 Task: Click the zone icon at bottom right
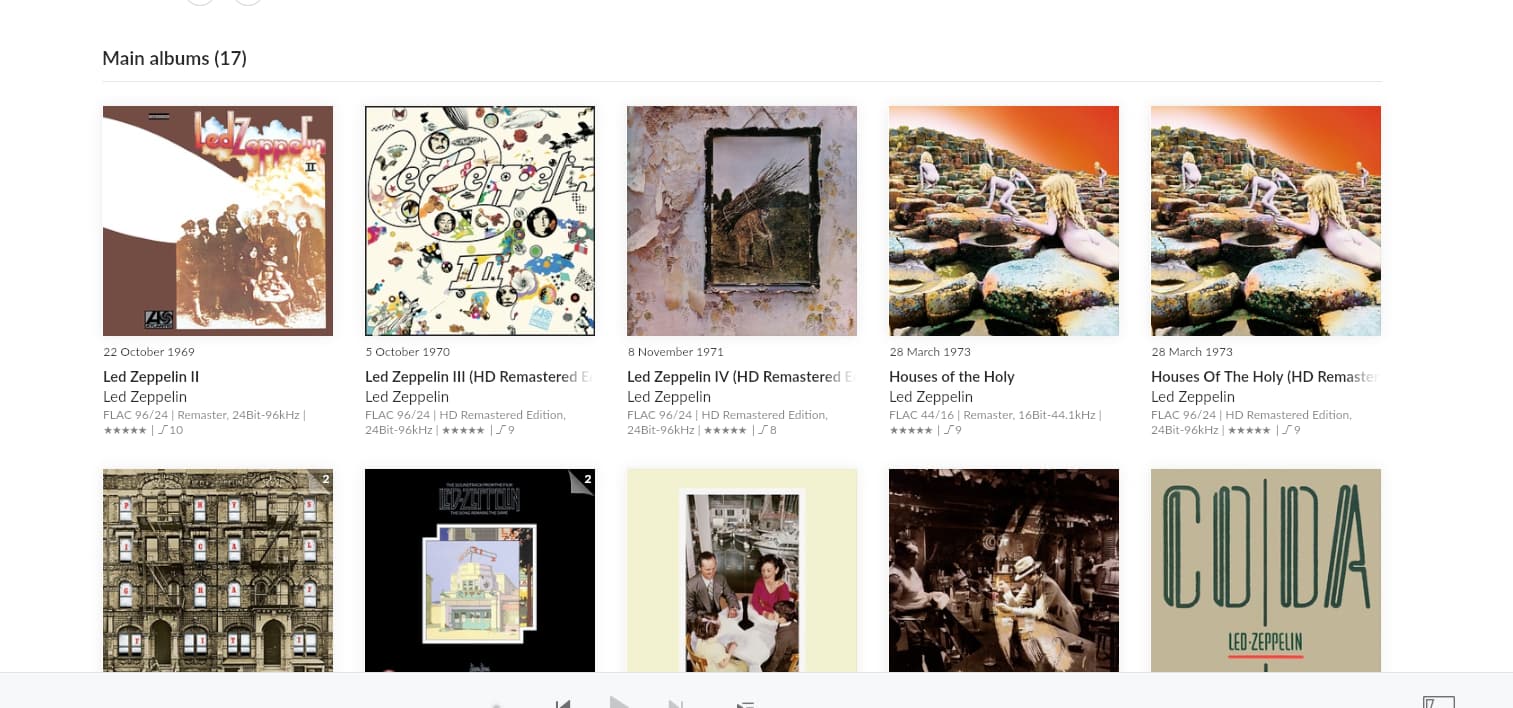(x=1438, y=702)
